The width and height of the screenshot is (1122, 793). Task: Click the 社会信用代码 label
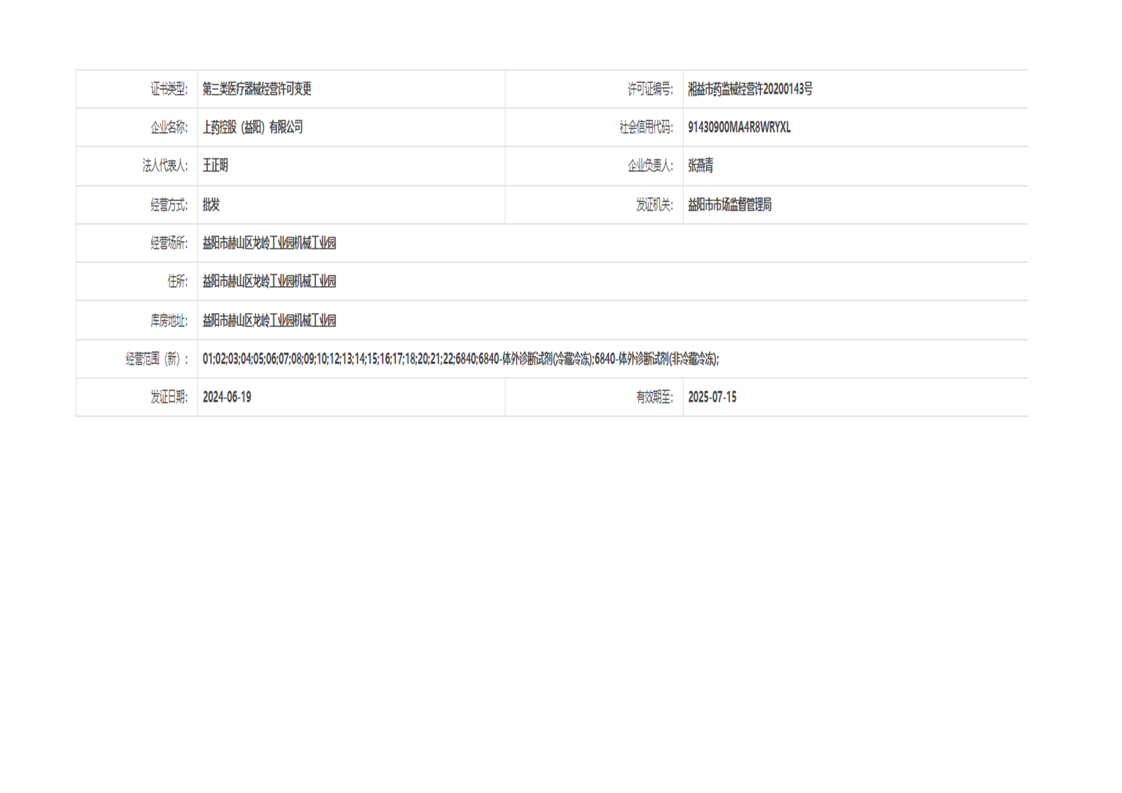(x=646, y=127)
